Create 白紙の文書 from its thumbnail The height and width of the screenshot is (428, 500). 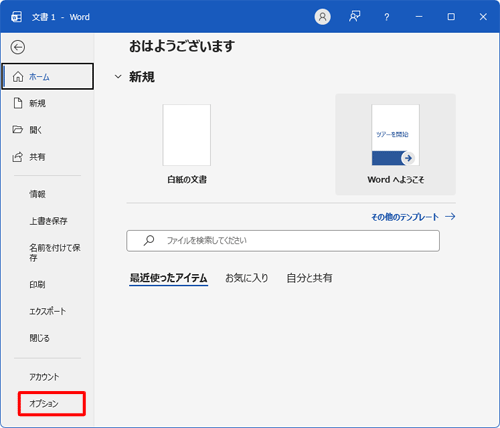pos(187,135)
